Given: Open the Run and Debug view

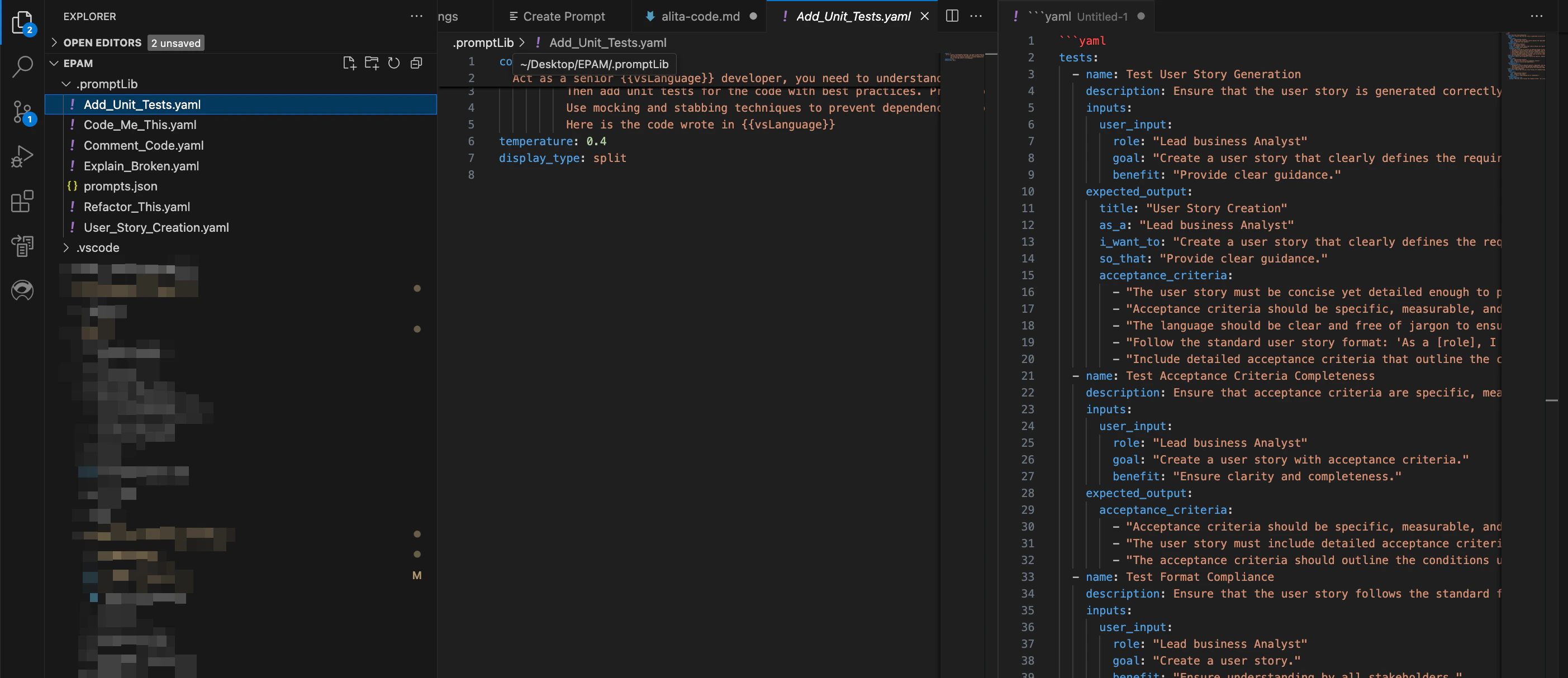Looking at the screenshot, I should point(22,156).
